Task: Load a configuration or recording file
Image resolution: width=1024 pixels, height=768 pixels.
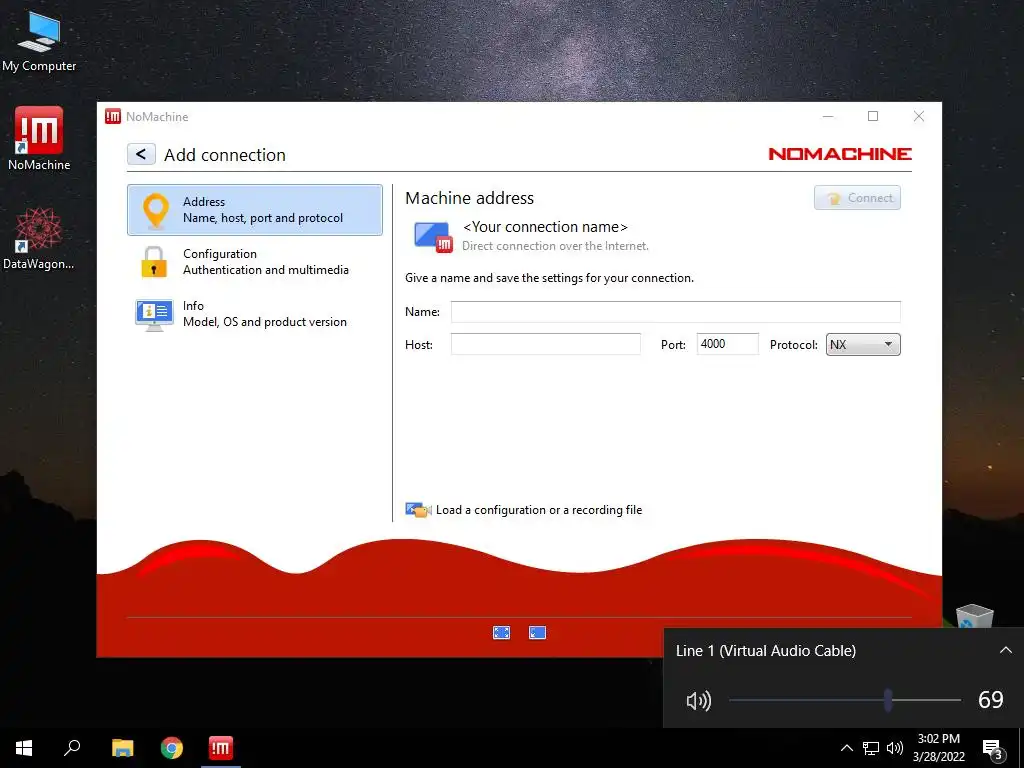Action: tap(523, 510)
